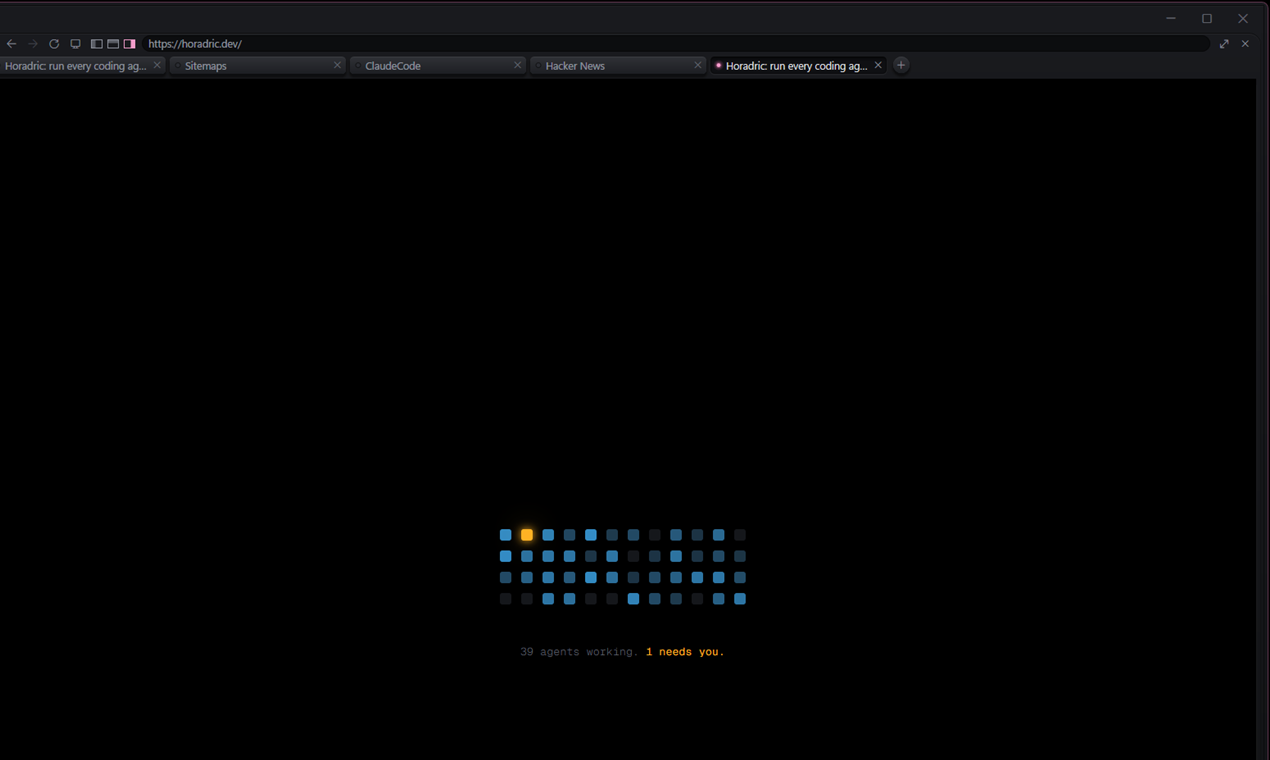Go back to the previous page

coord(12,44)
